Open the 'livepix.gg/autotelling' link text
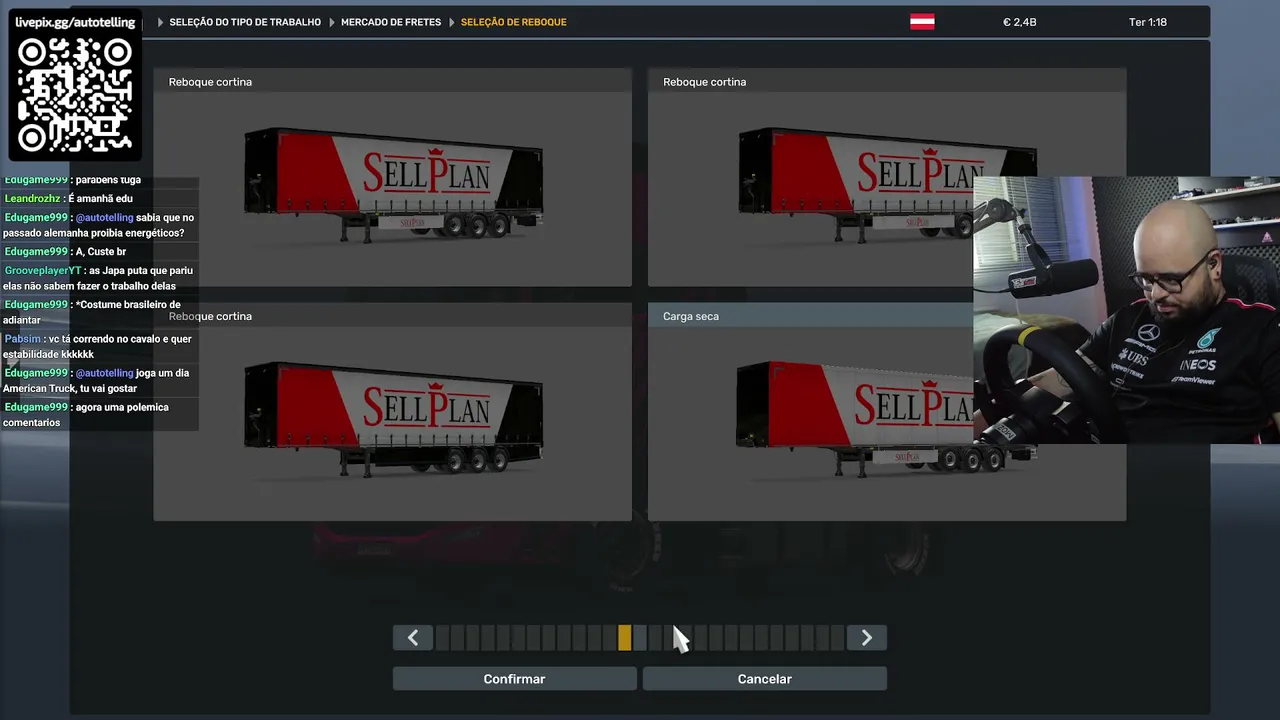1280x720 pixels. tap(75, 22)
